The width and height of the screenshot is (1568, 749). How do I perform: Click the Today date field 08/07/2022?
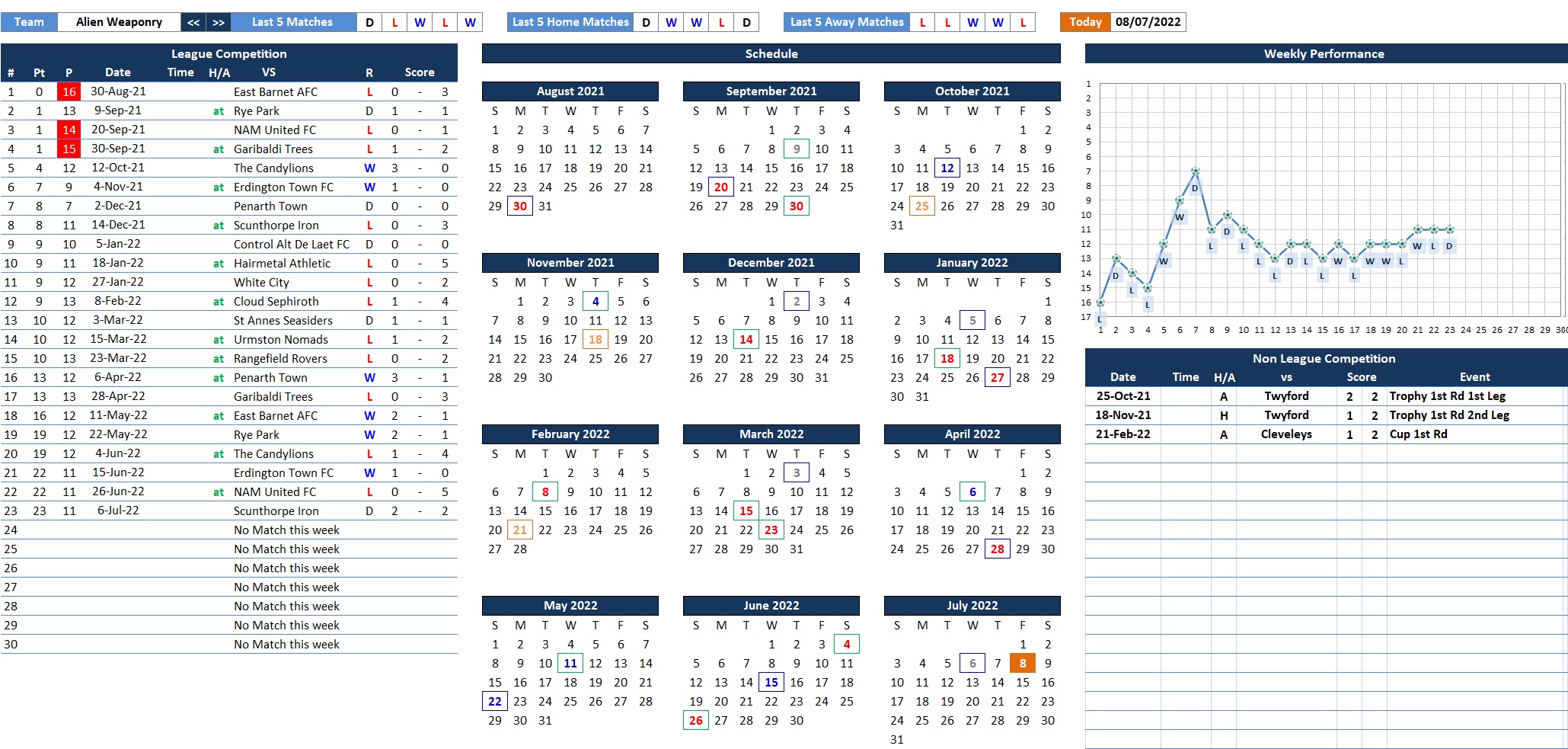[x=1148, y=22]
